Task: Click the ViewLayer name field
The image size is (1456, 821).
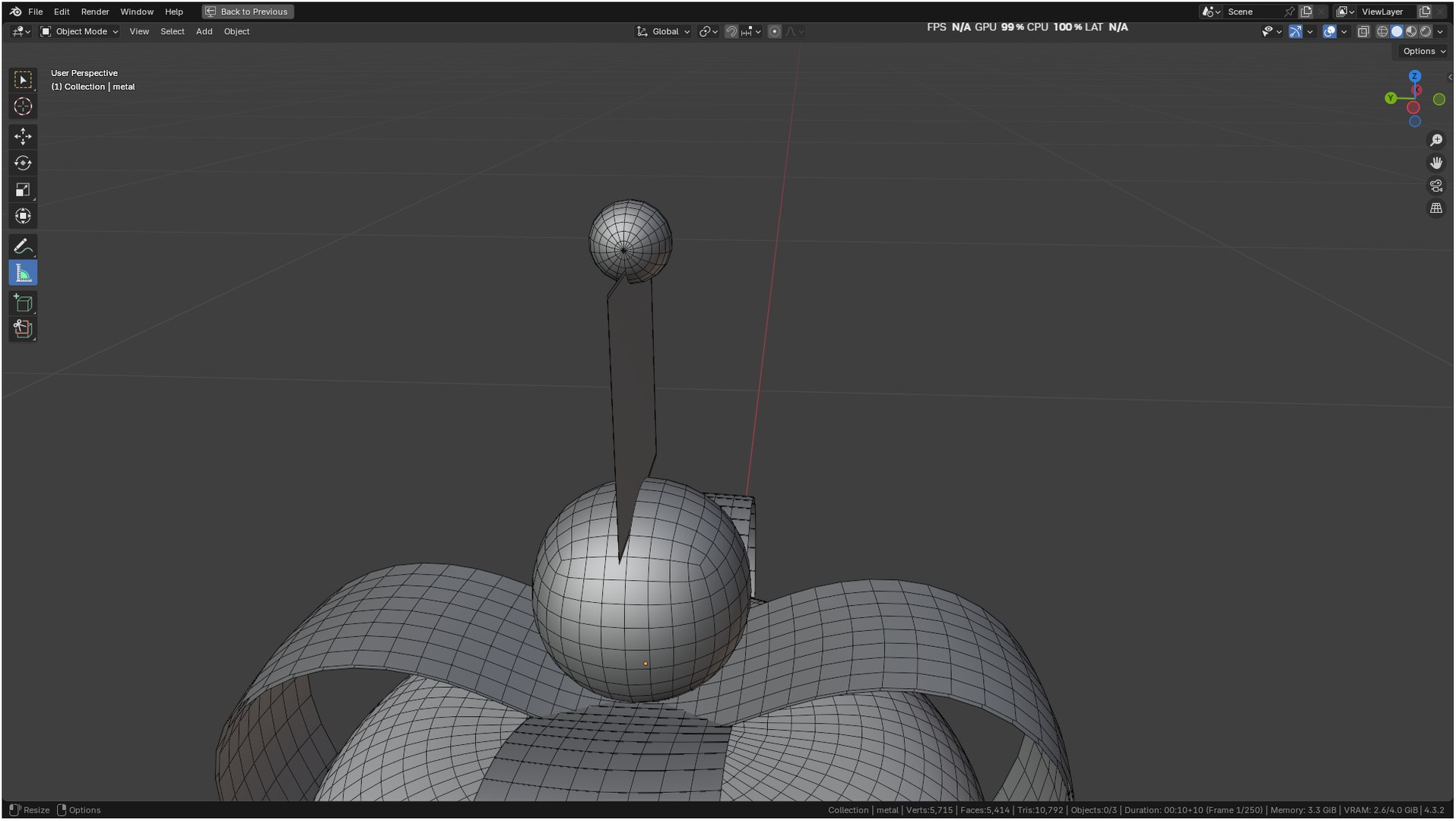Action: (x=1387, y=11)
